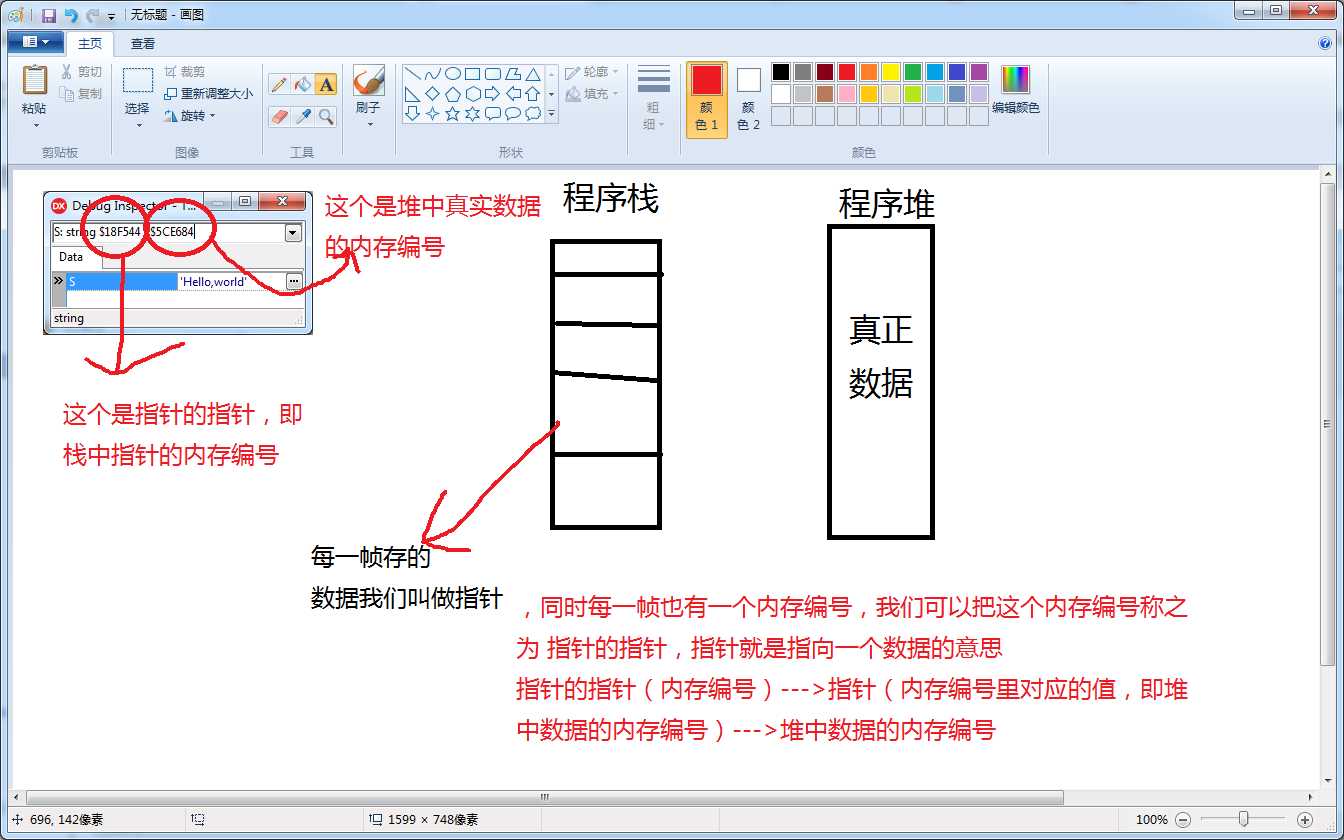Open the 轮廓 outline dropdown
Viewport: 1344px width, 840px height.
point(592,72)
